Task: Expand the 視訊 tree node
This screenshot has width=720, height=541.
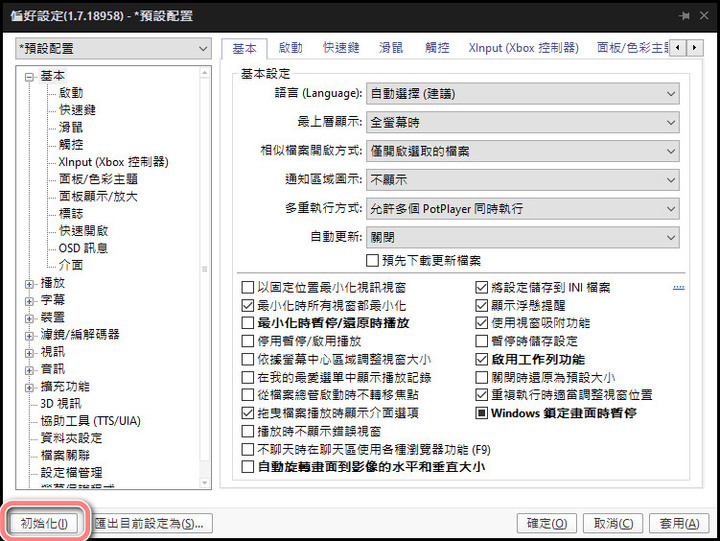Action: [29, 353]
